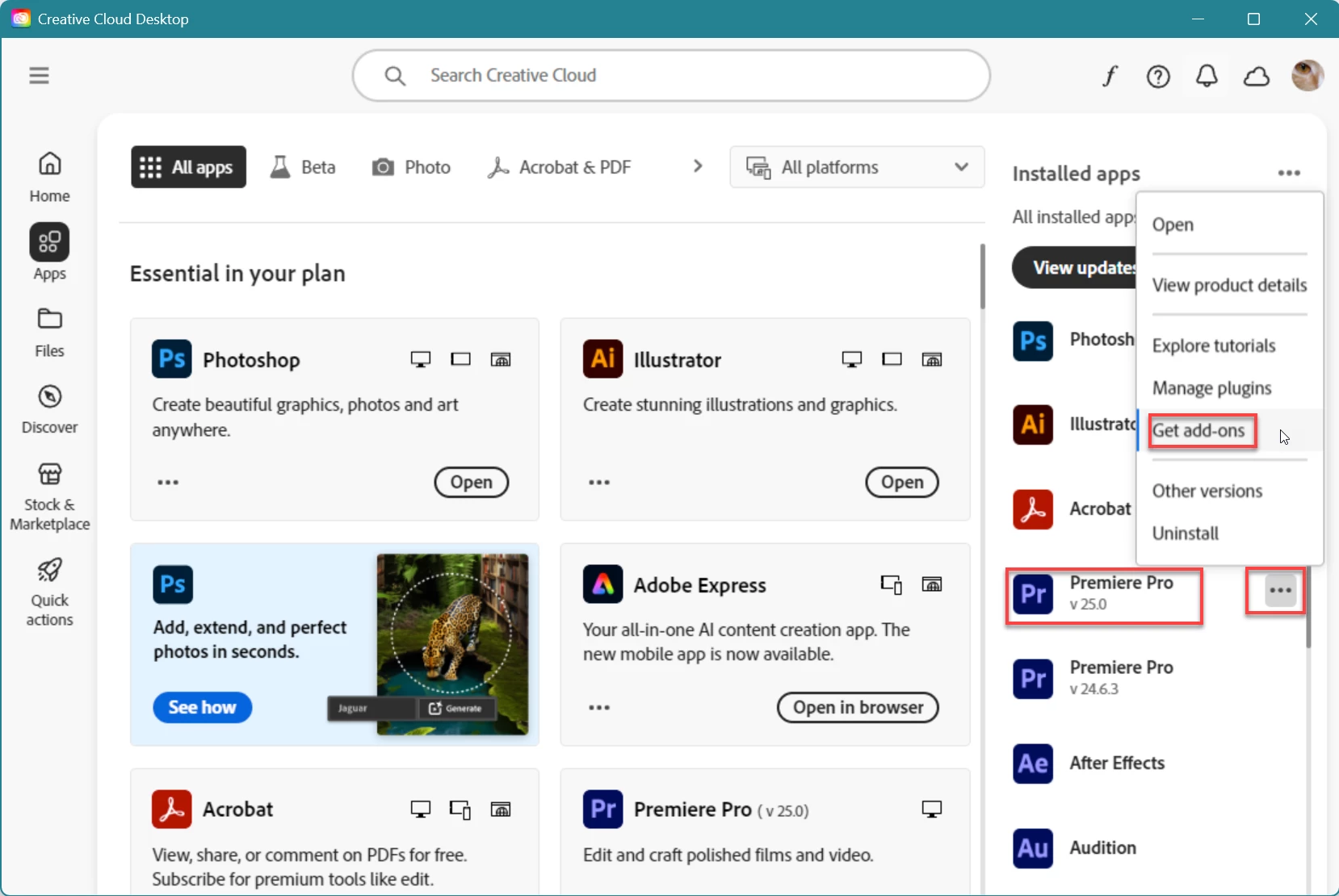Click Premiere Pro v 24.6.3 entry text

click(x=1121, y=677)
